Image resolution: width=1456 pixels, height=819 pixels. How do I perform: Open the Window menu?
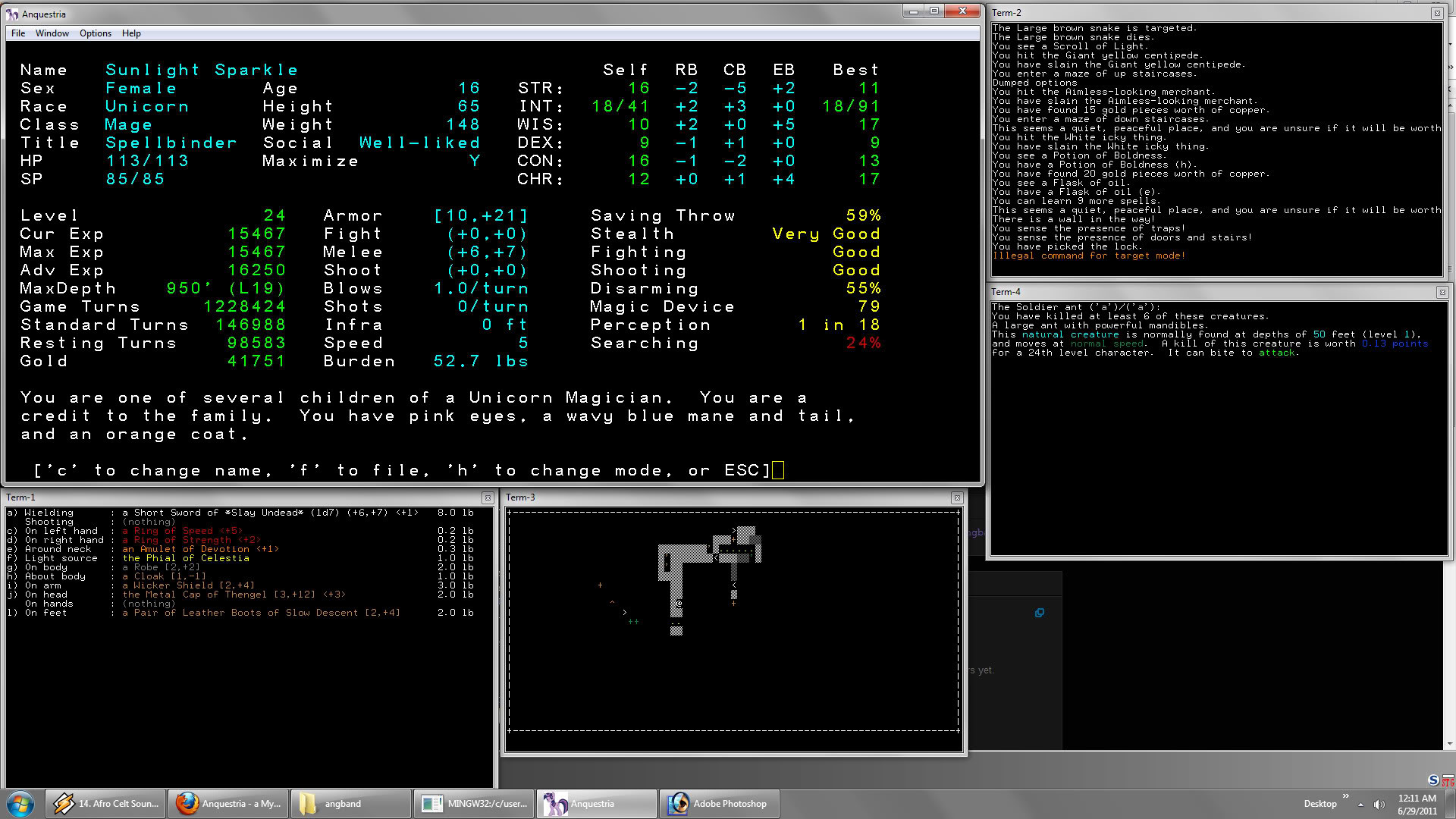pos(52,33)
